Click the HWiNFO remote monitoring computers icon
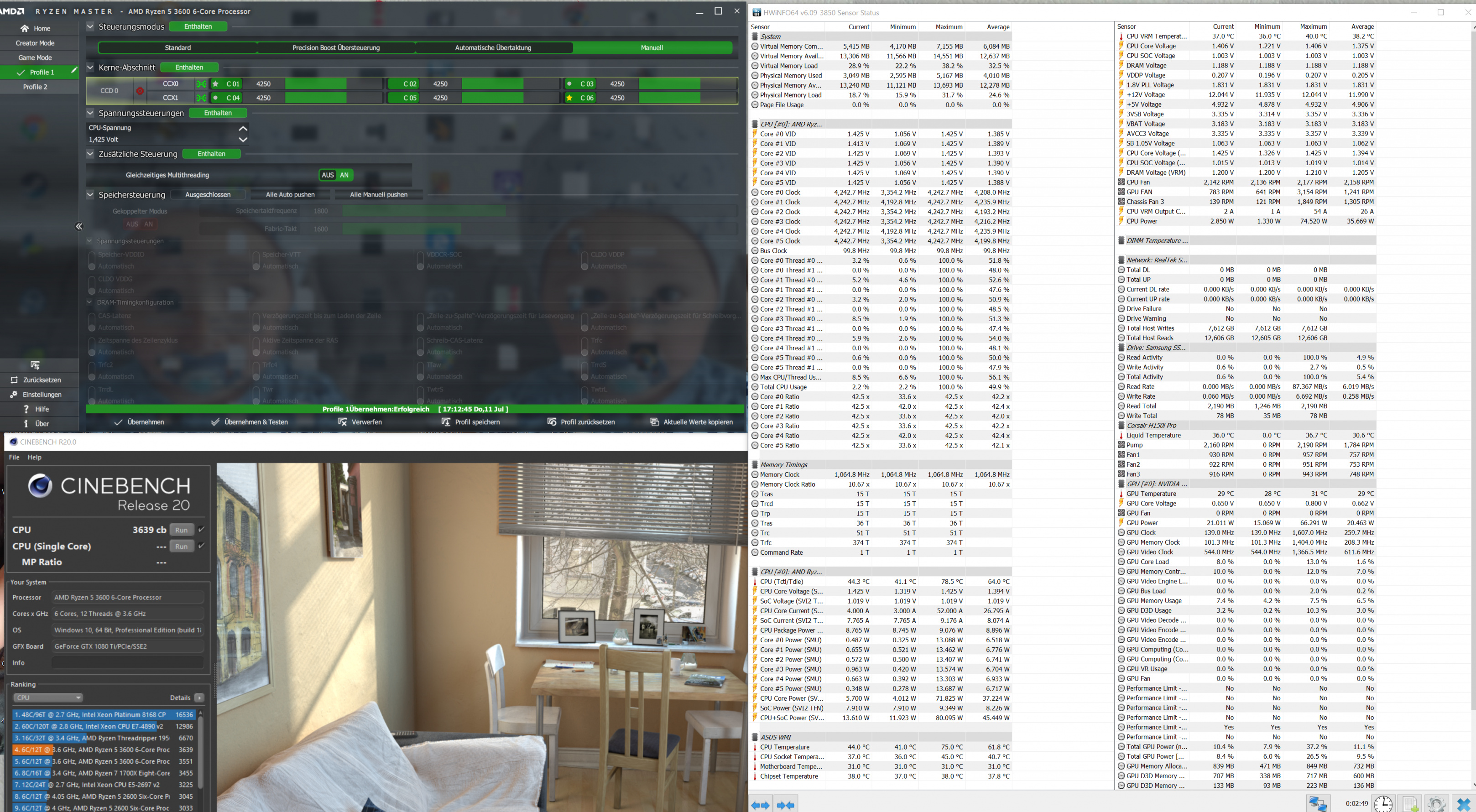 pos(1318,803)
